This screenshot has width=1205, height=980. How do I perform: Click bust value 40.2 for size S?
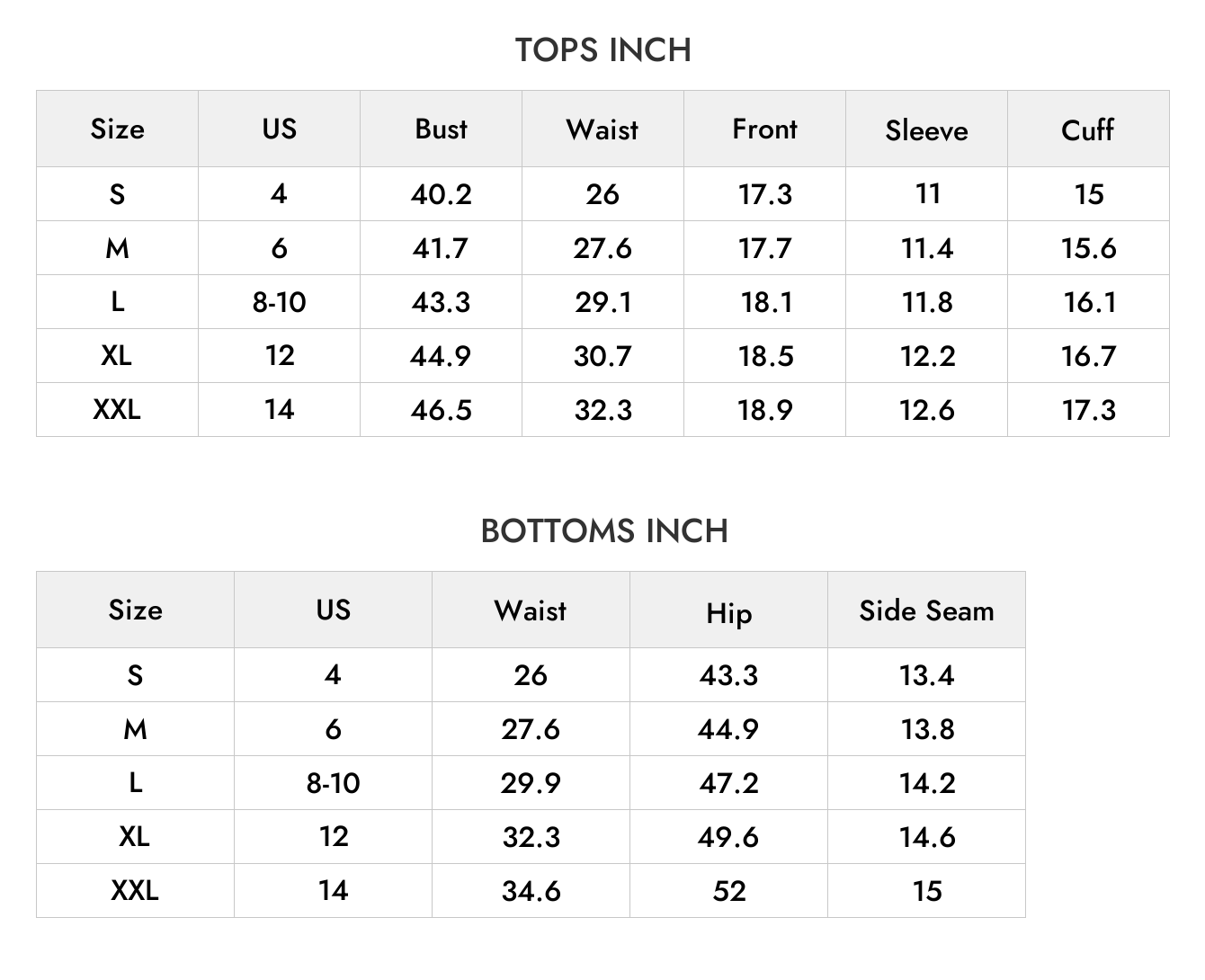[x=441, y=194]
